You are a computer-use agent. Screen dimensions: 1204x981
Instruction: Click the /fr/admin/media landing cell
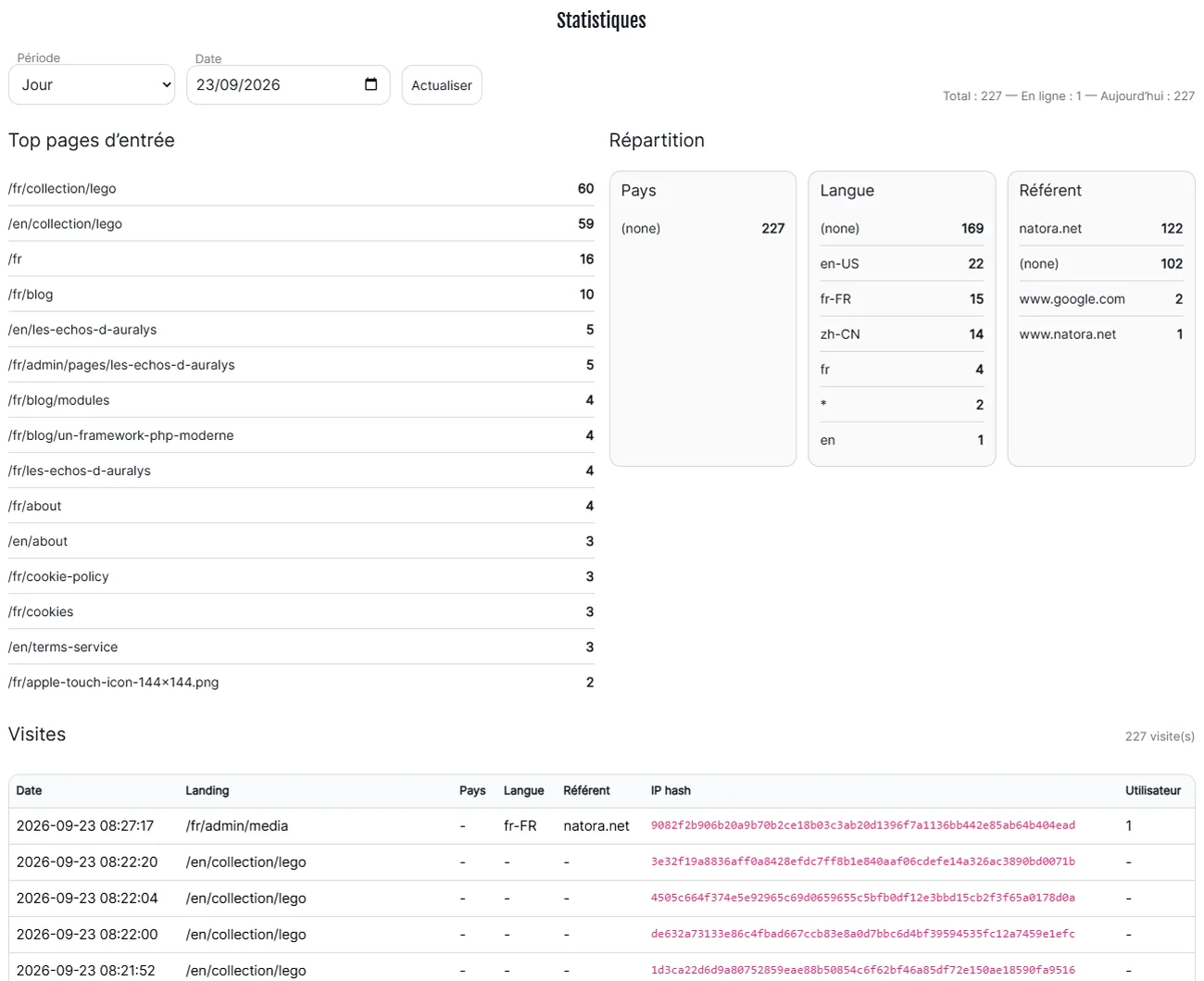pos(237,825)
